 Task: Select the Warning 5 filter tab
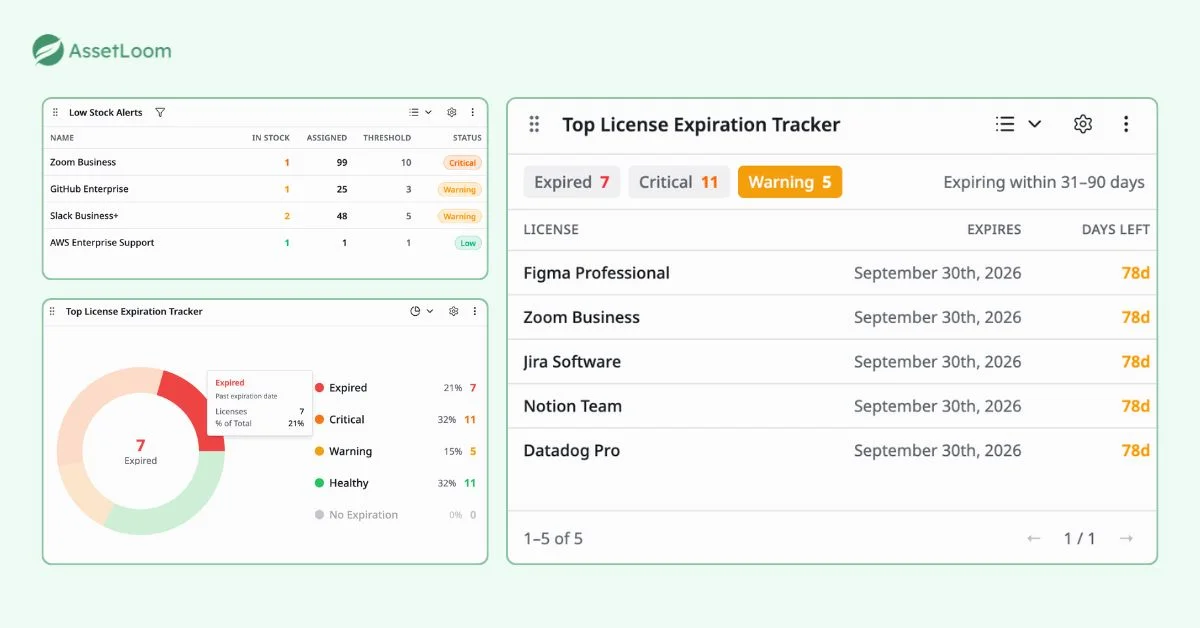(790, 182)
